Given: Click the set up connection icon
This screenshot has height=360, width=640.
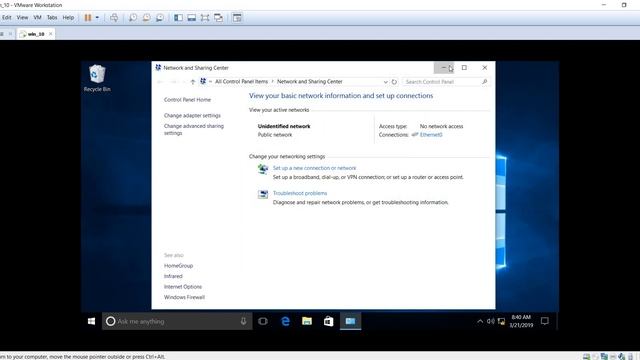Looking at the screenshot, I should coord(263,169).
